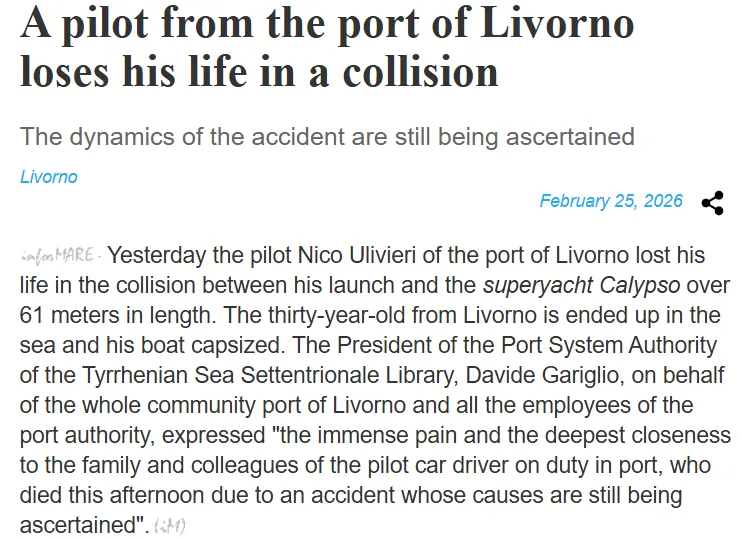
Task: Click the February 25, 2026 date
Action: (610, 201)
